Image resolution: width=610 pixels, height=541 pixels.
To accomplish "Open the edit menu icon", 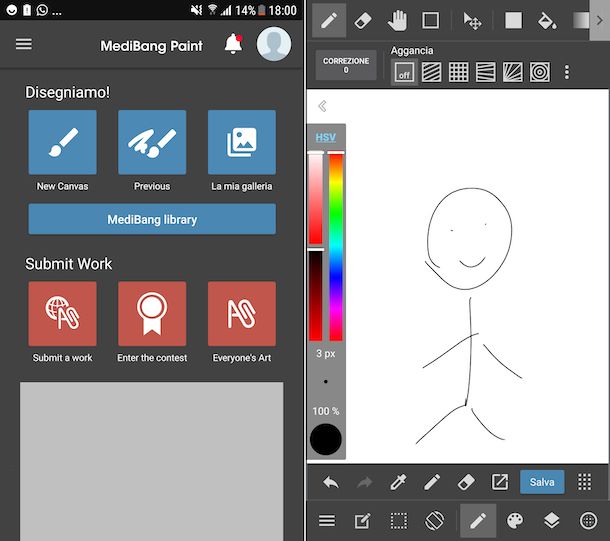I will (x=362, y=521).
